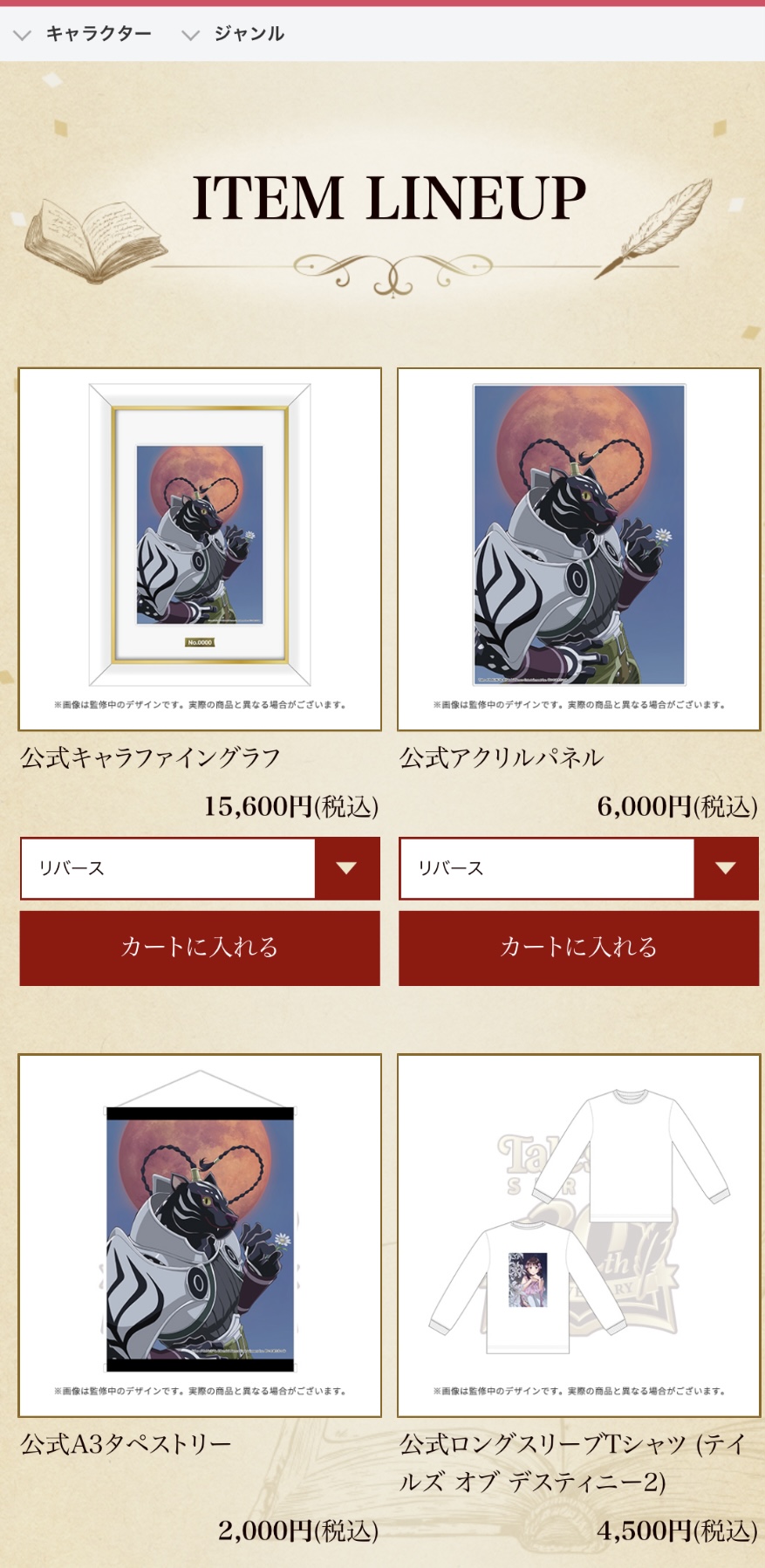765x1568 pixels.
Task: Open 公式キャラファイングラフ title link
Action: (150, 757)
